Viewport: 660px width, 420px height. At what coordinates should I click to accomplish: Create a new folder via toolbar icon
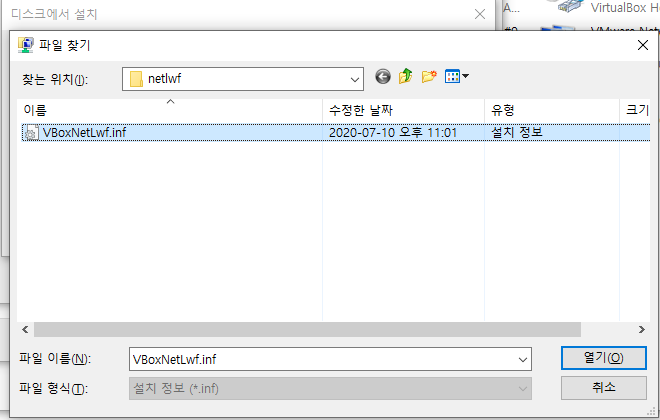point(429,77)
